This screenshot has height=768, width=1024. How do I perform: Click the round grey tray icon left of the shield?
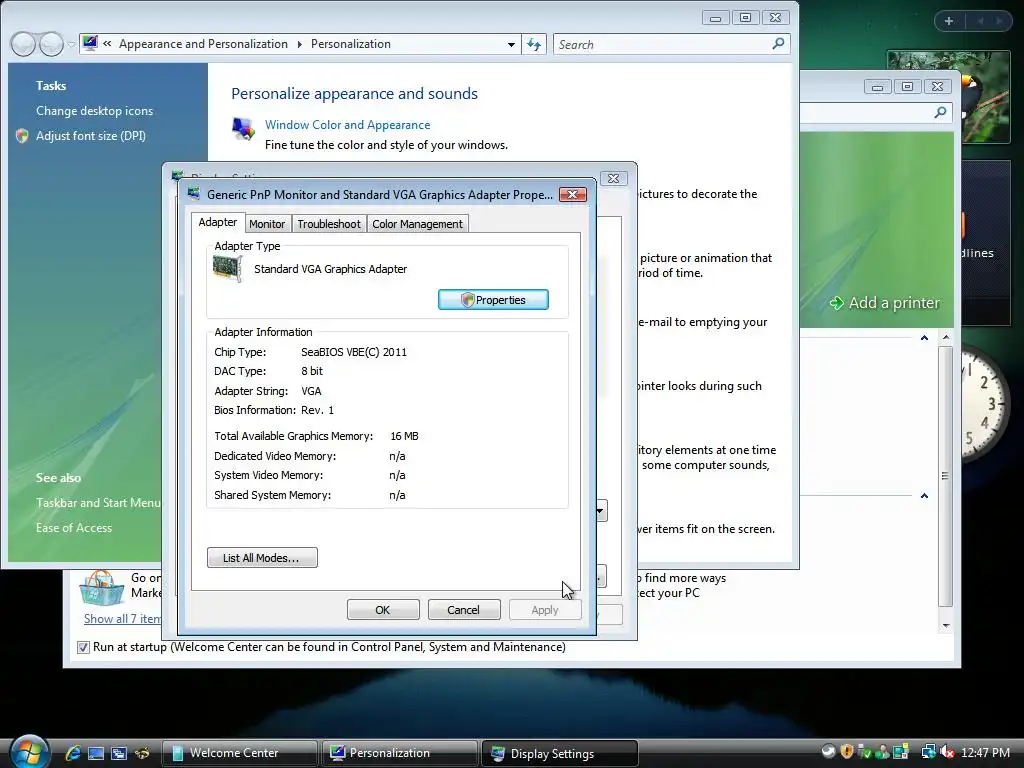pyautogui.click(x=828, y=752)
